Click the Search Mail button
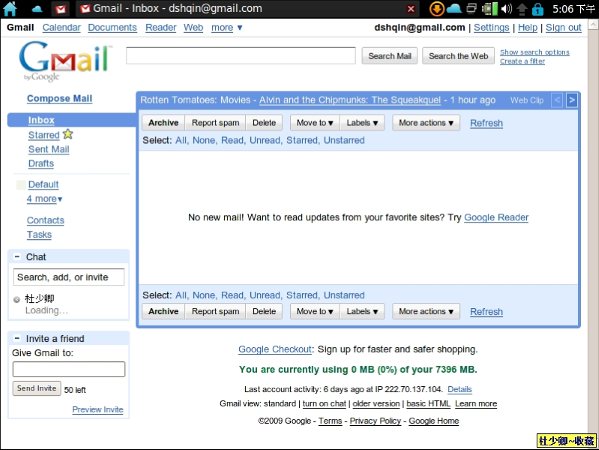599x450 pixels. (x=390, y=56)
